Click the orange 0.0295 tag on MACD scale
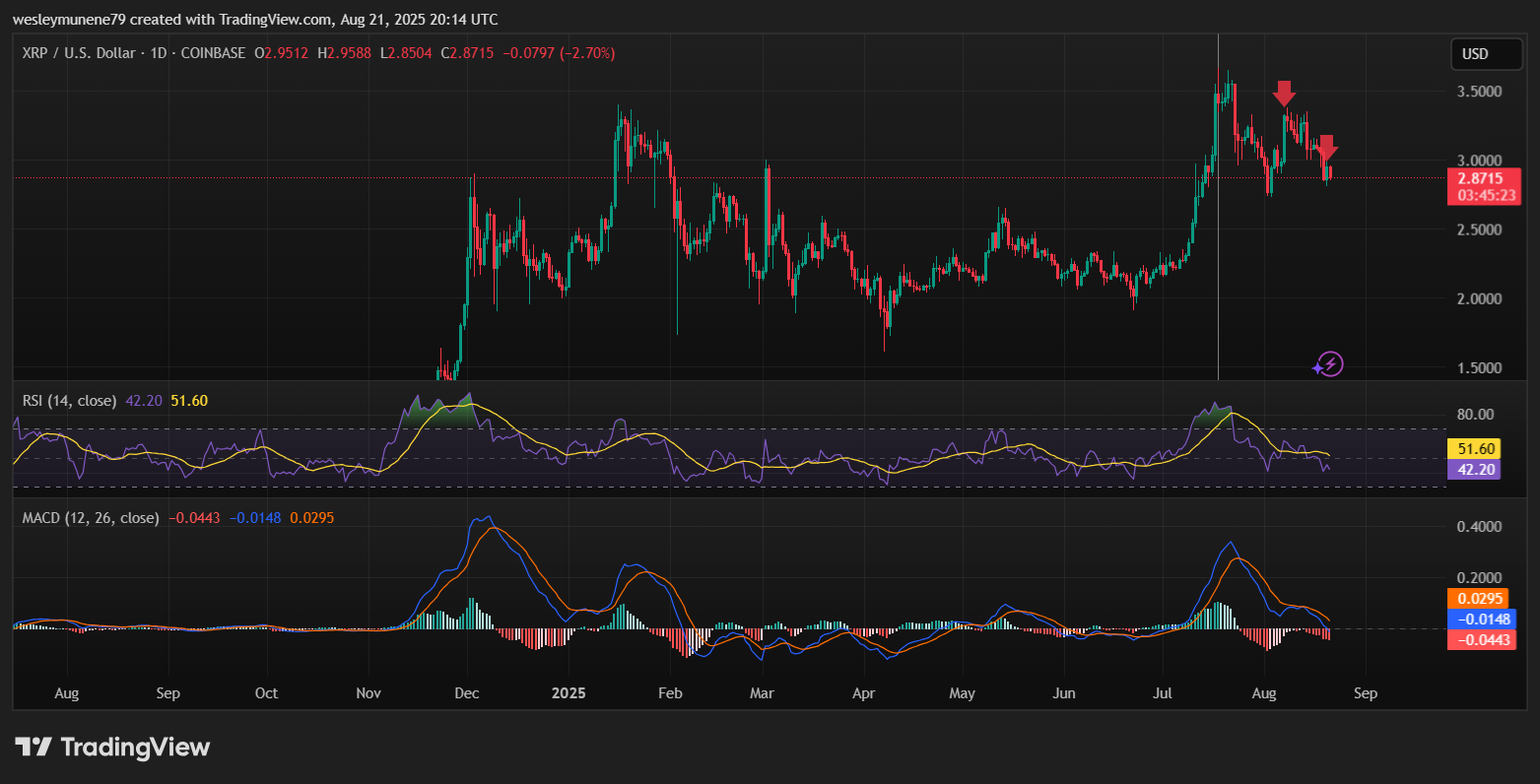 [x=1478, y=599]
